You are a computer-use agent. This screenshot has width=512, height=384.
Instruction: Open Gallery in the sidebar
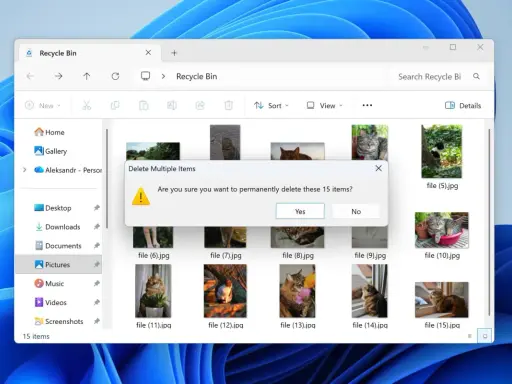pos(51,151)
